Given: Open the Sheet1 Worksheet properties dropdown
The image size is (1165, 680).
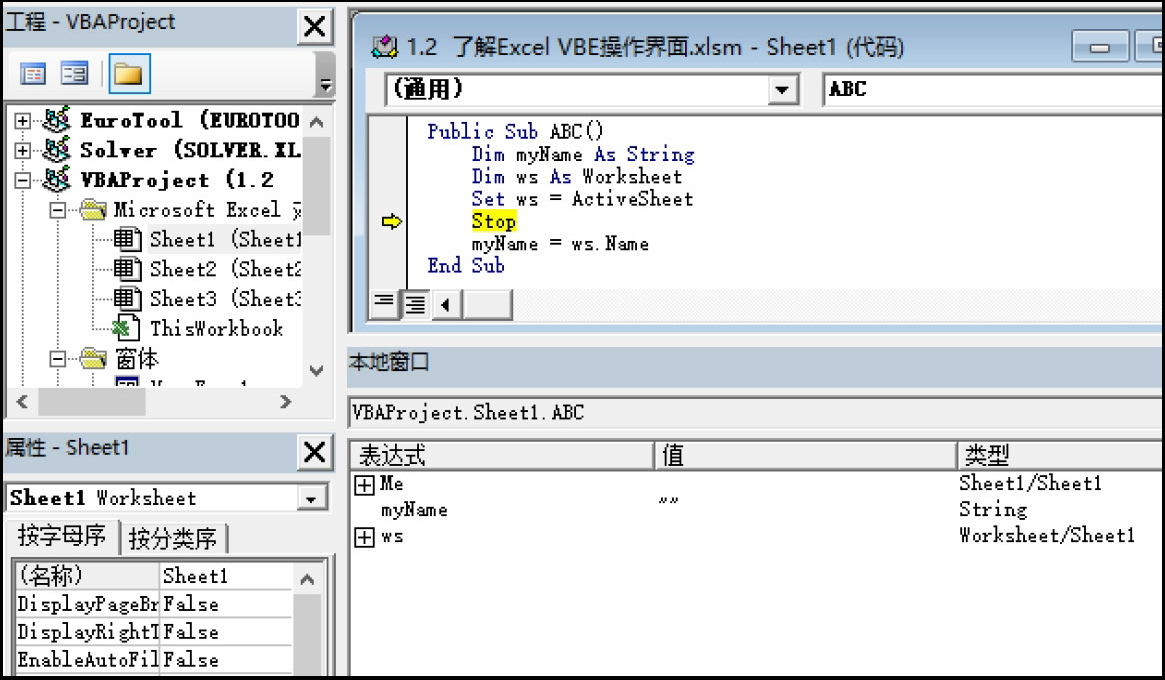Looking at the screenshot, I should click(x=313, y=498).
